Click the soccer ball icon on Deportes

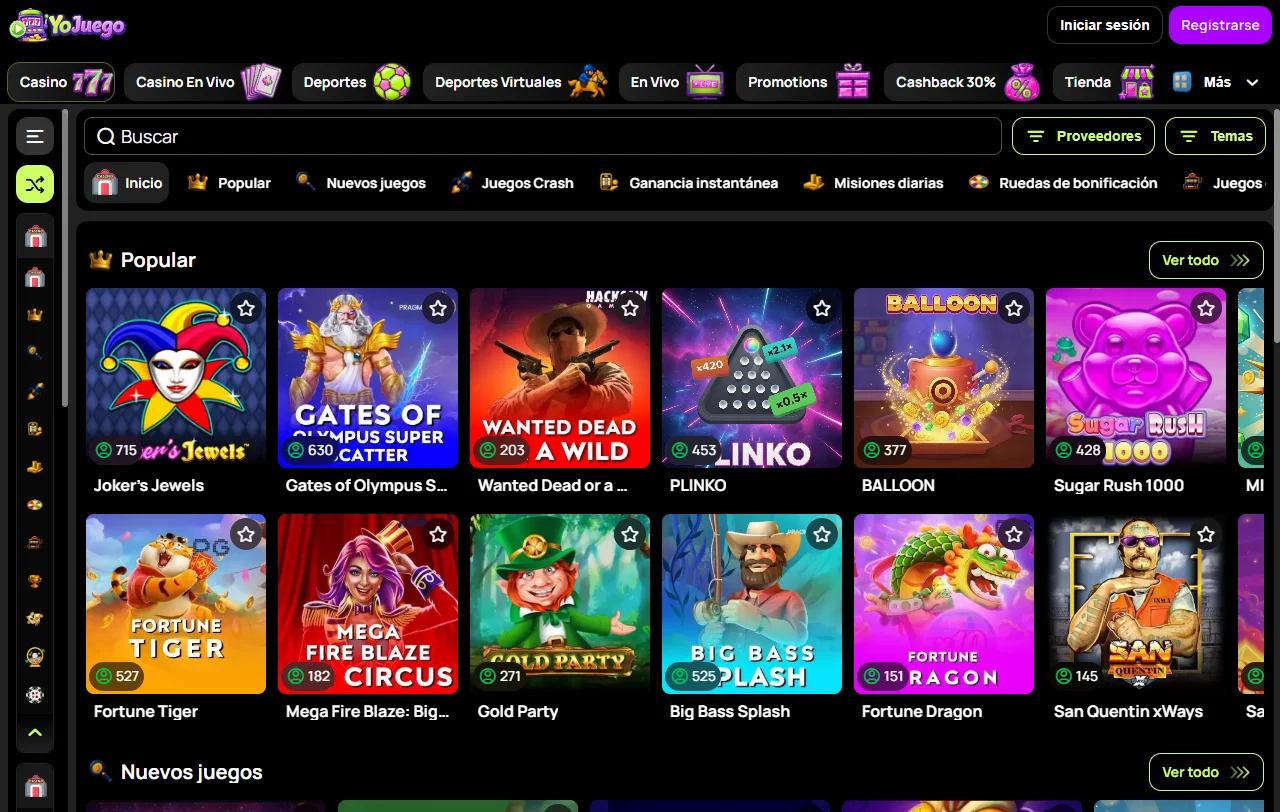[392, 82]
